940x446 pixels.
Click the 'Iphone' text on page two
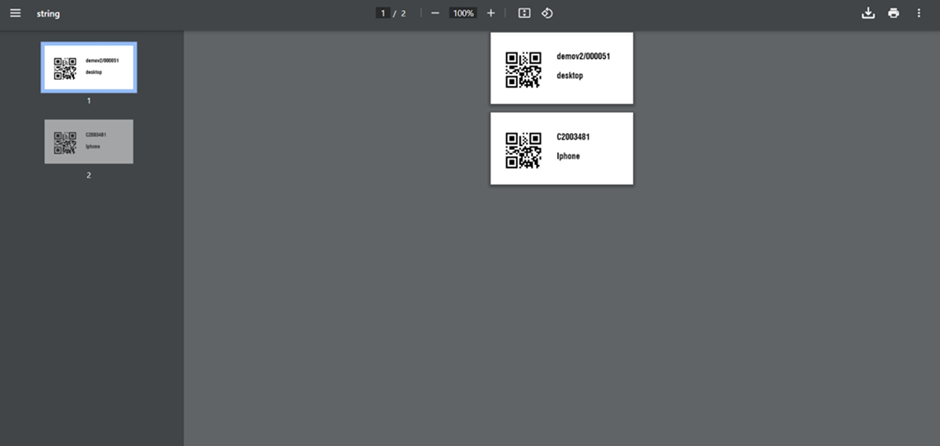point(568,156)
